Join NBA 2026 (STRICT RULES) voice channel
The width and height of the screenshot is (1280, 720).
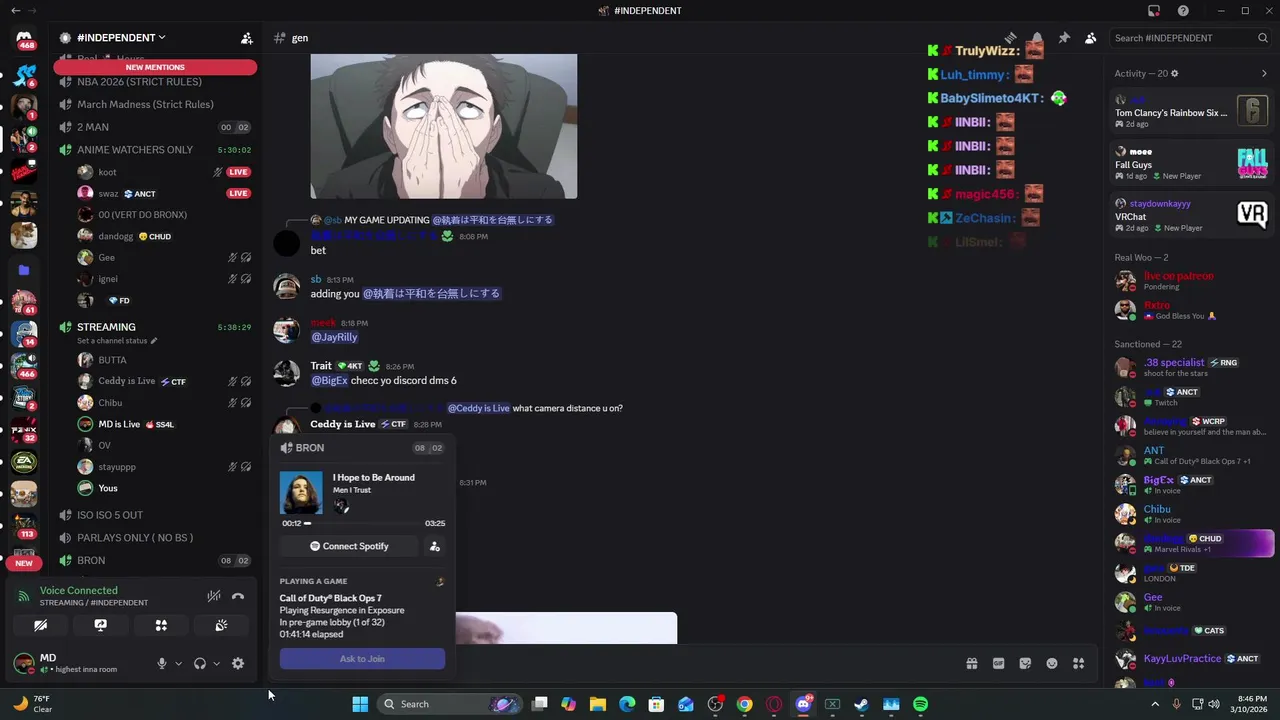[x=155, y=82]
